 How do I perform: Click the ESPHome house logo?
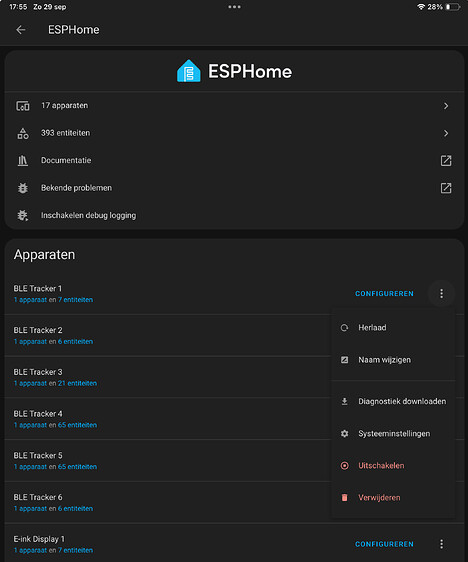point(188,71)
